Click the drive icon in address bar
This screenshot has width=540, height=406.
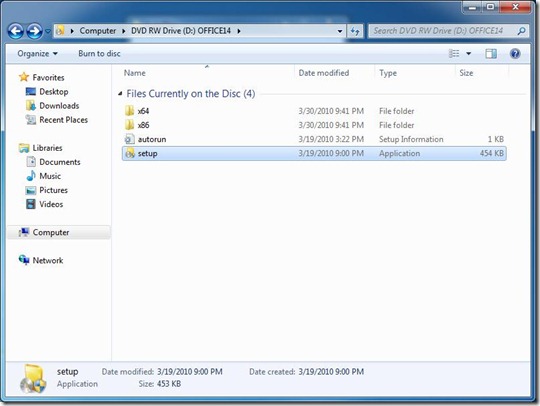tap(60, 31)
